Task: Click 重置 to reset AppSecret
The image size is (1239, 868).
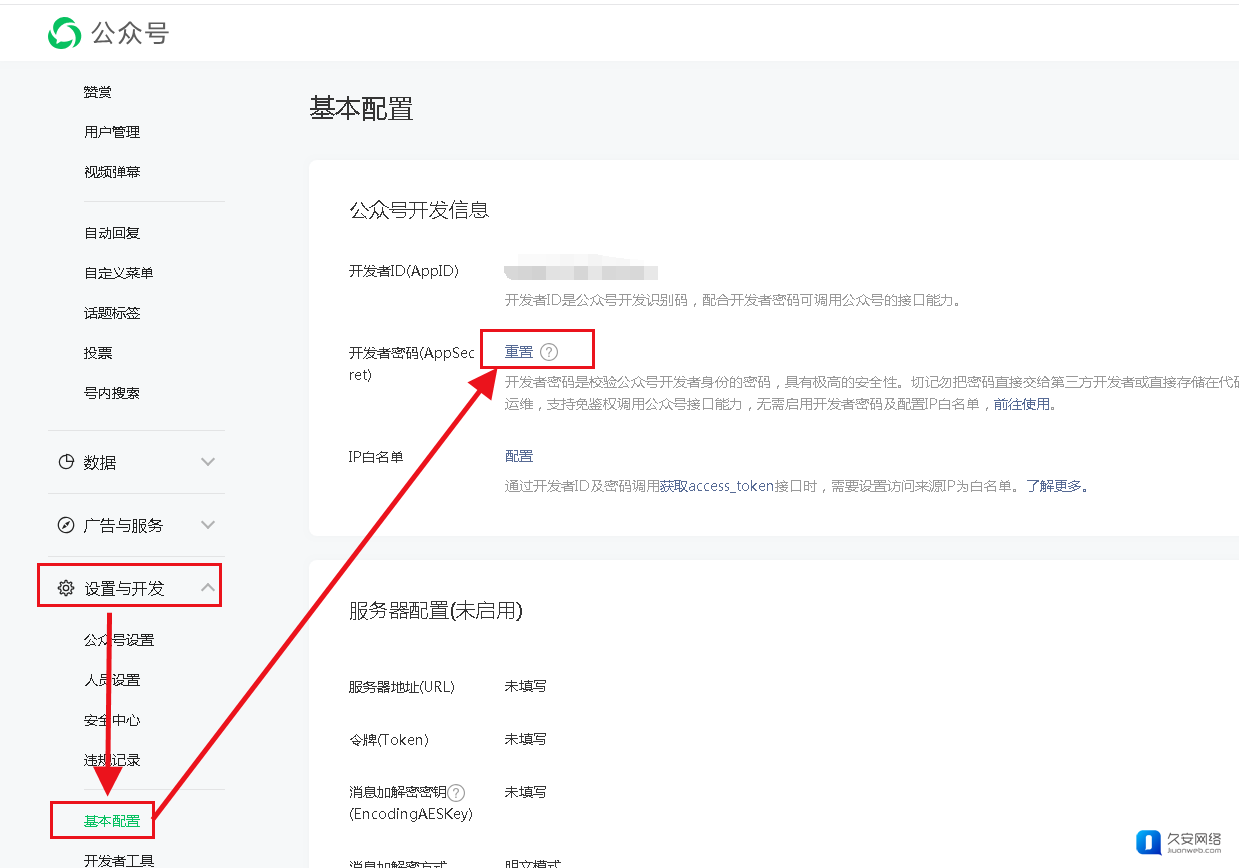Action: 519,352
